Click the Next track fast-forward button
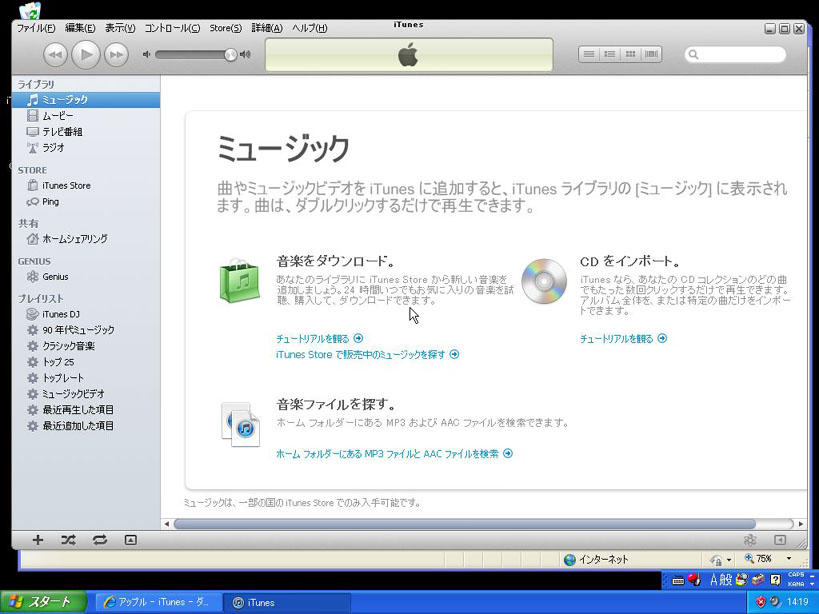The image size is (819, 614). tap(116, 55)
